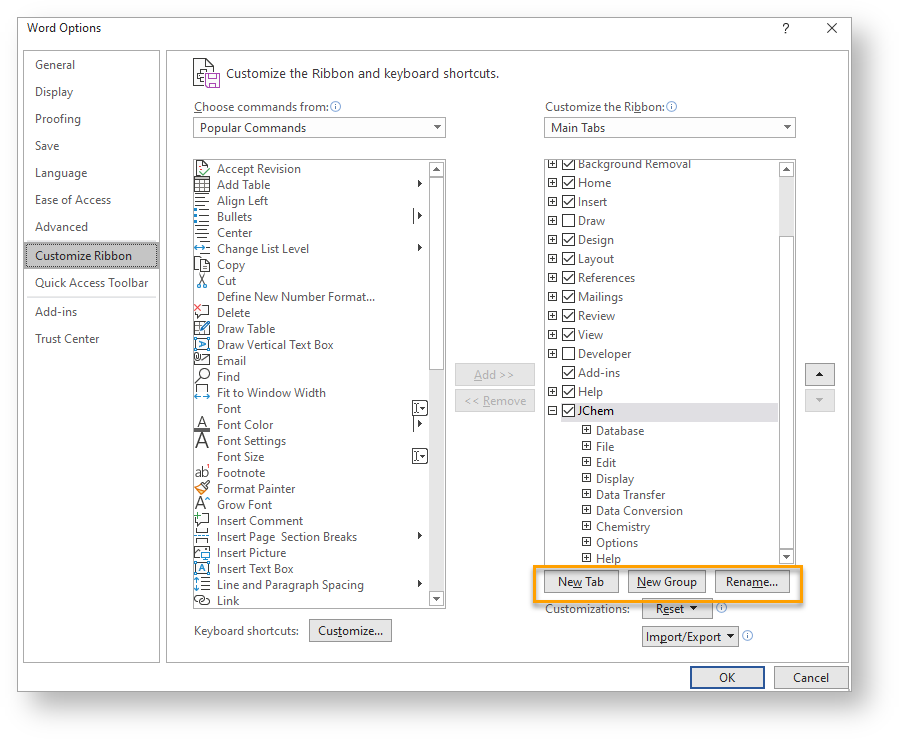
Task: Uncheck the JChem tab checkbox
Action: (x=568, y=410)
